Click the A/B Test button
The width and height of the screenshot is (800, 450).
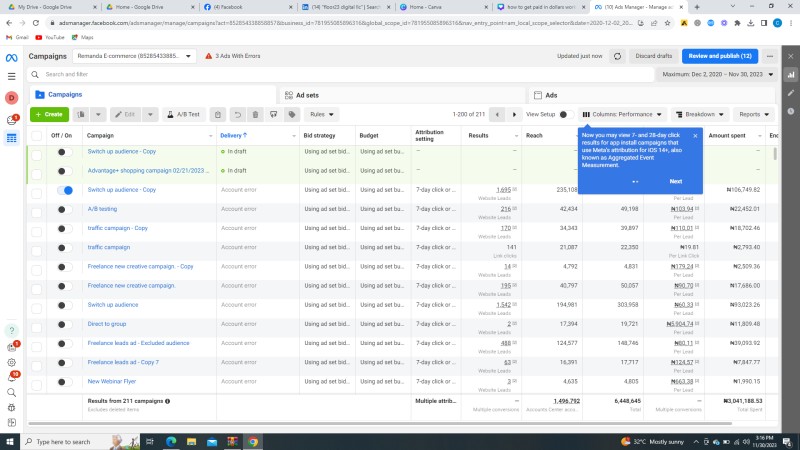[184, 114]
